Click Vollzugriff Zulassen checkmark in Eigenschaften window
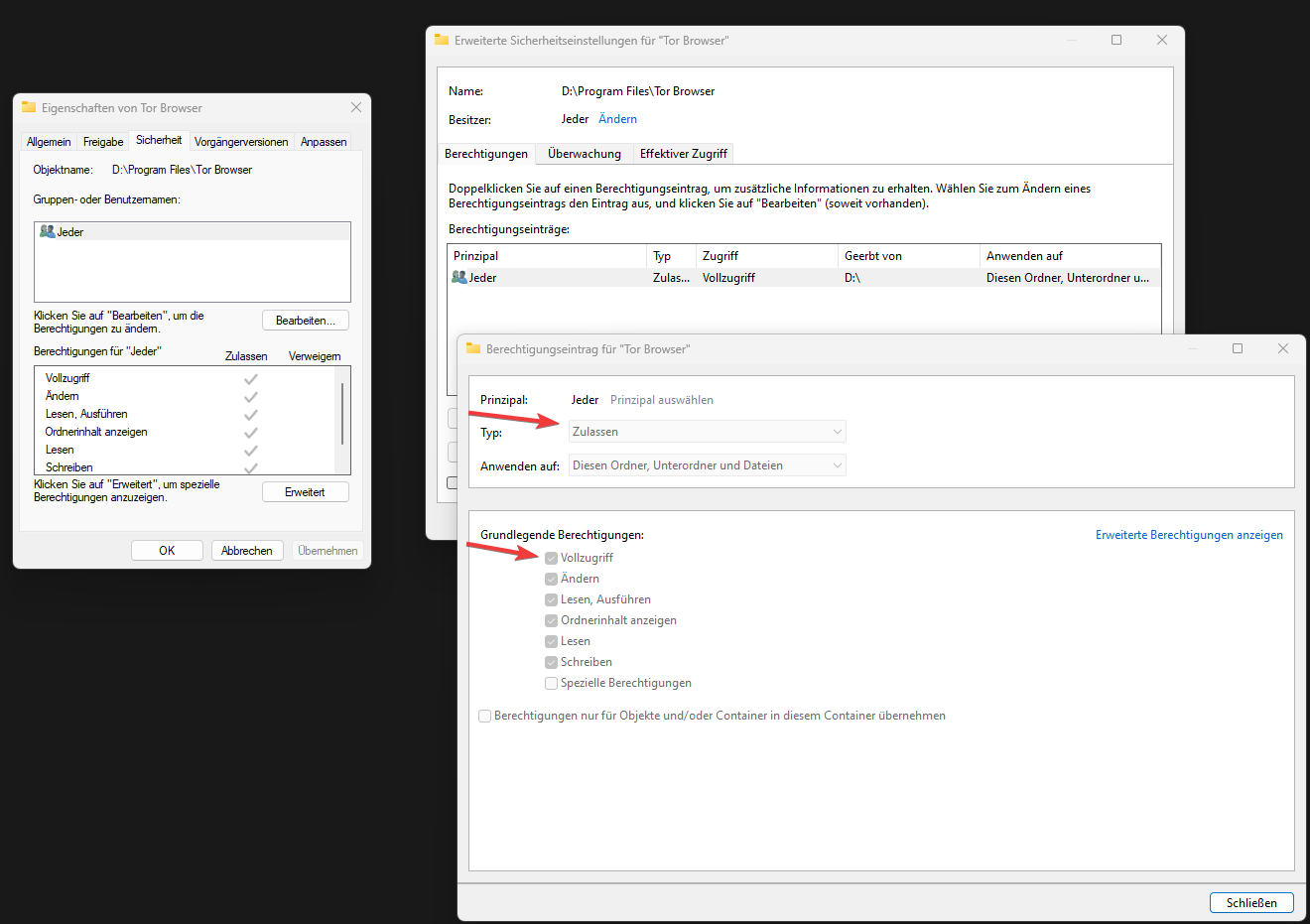1310x924 pixels. coord(251,378)
